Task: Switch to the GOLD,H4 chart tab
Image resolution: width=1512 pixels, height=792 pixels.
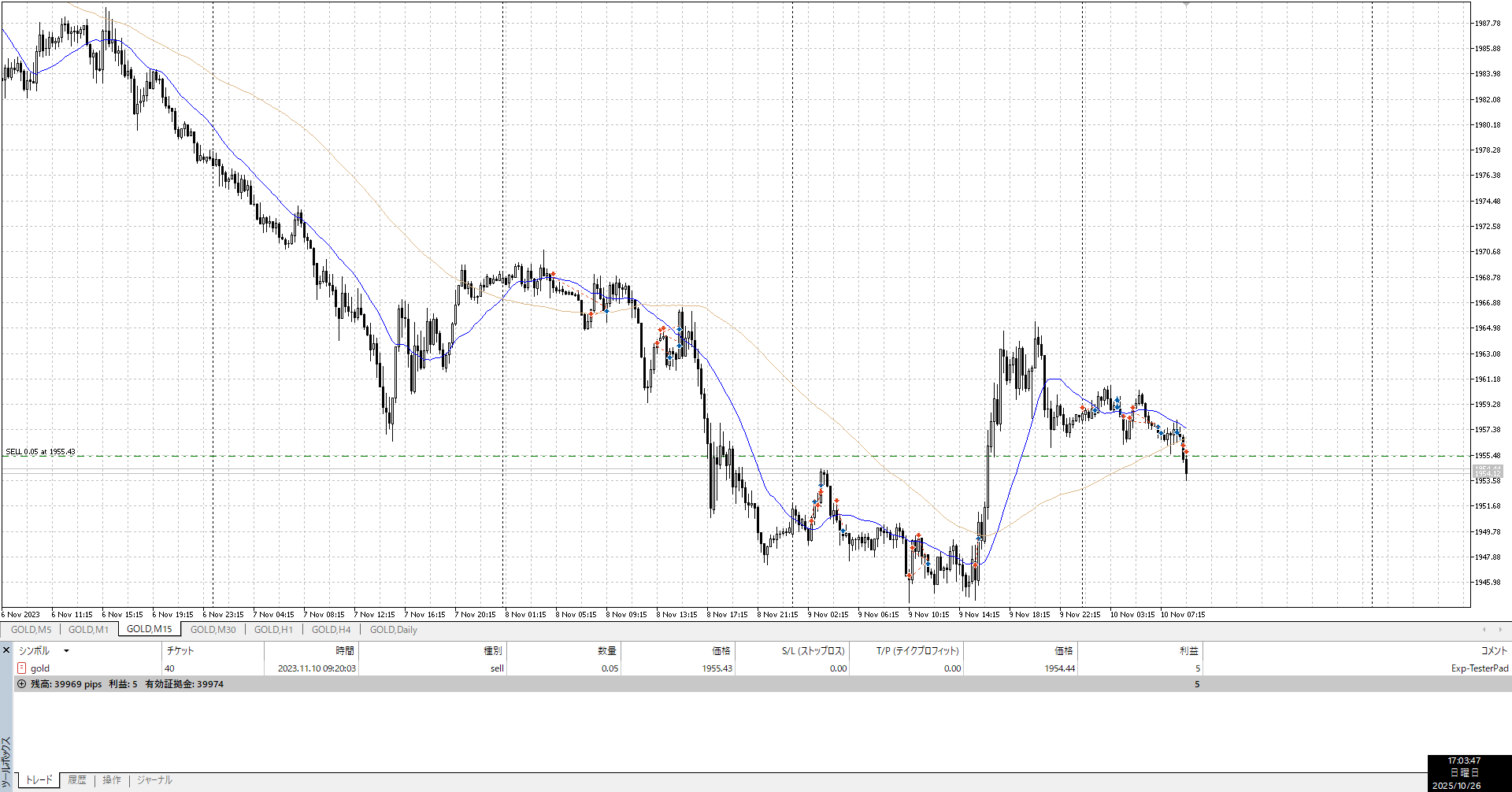Action: (x=331, y=630)
